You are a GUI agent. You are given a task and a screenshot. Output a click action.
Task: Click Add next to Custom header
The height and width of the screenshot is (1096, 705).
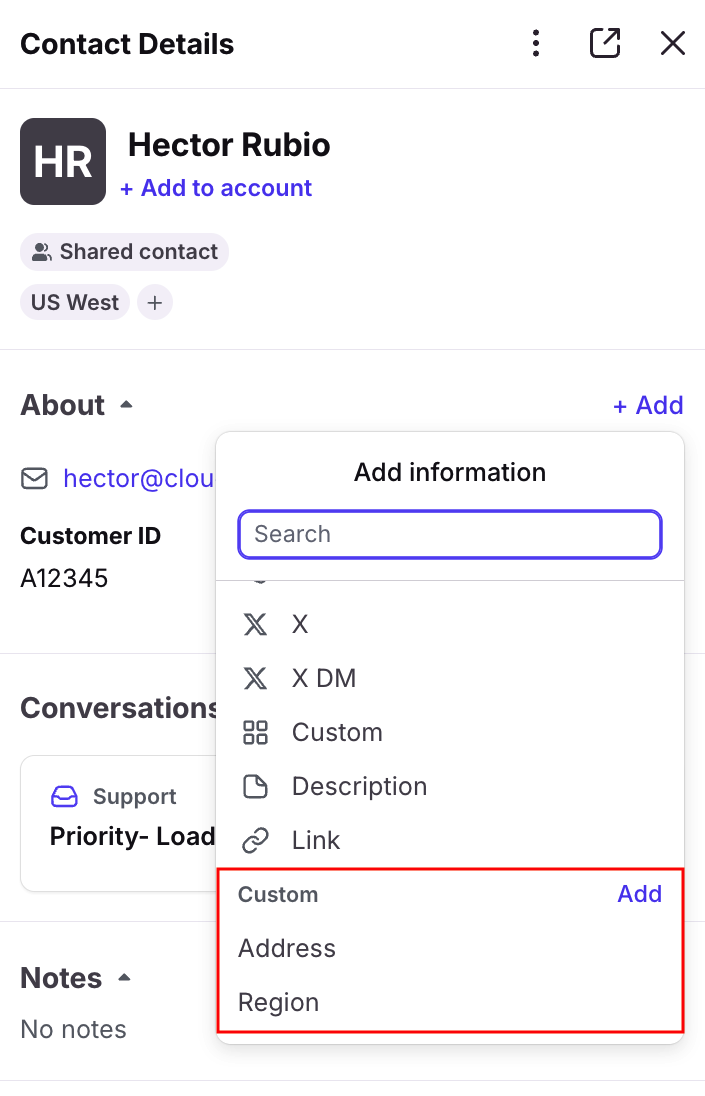[x=639, y=894]
